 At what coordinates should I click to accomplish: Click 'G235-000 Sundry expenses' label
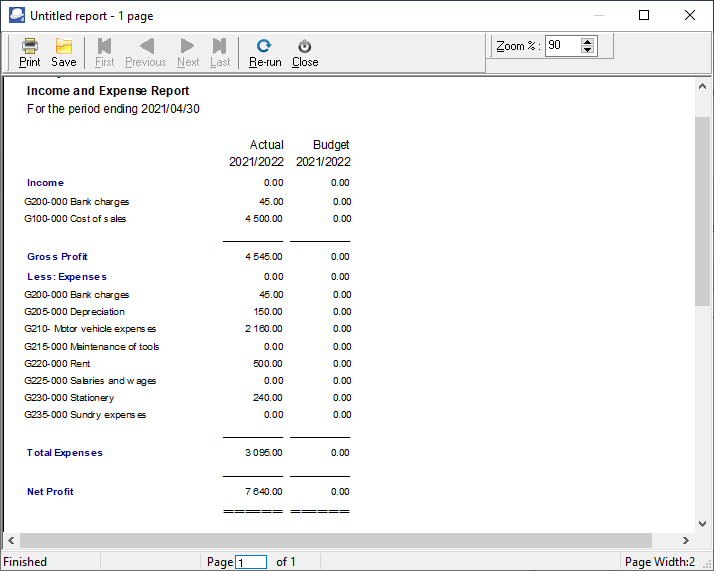(85, 415)
